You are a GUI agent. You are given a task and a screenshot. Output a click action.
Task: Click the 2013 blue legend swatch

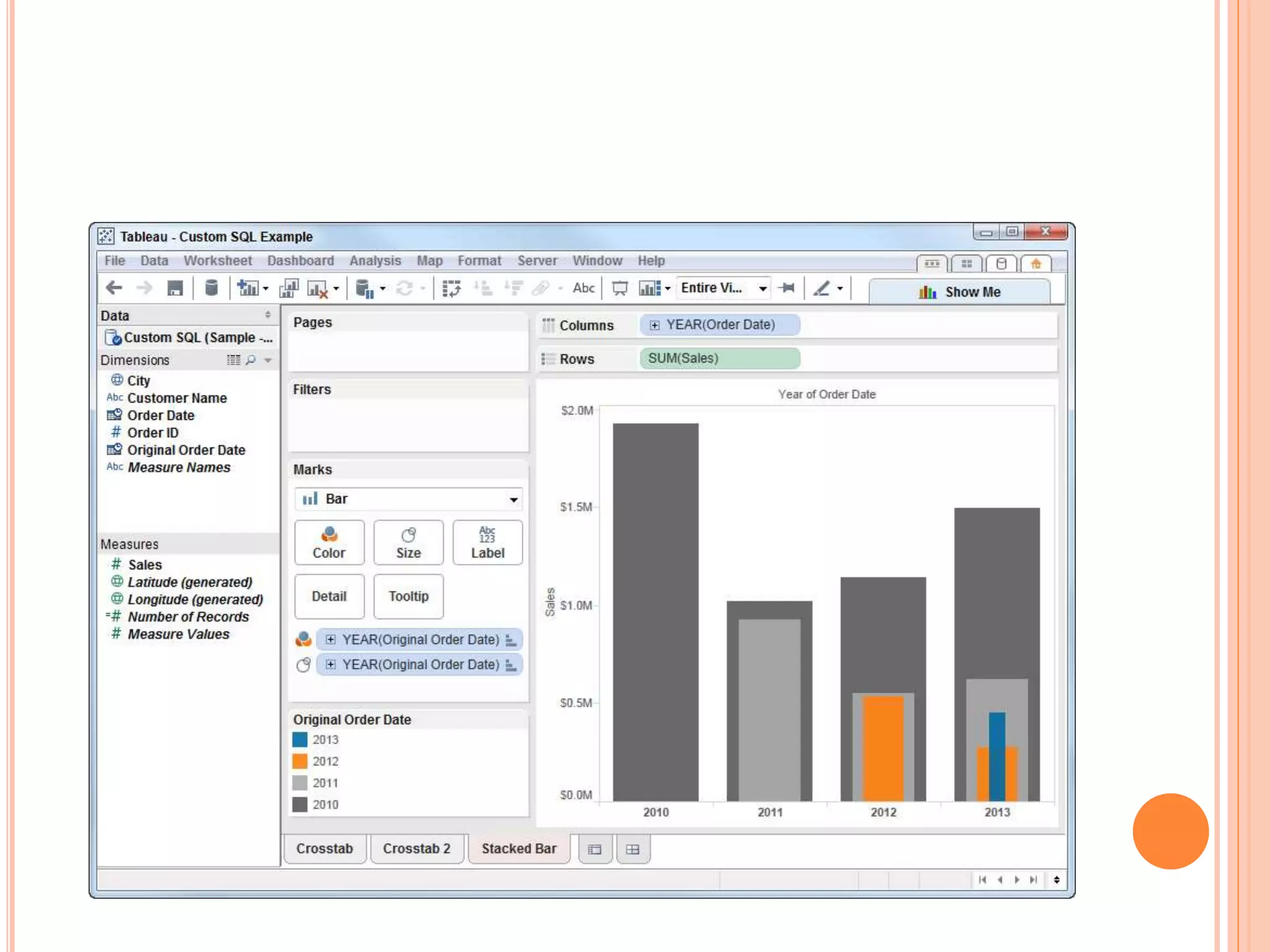pos(300,739)
